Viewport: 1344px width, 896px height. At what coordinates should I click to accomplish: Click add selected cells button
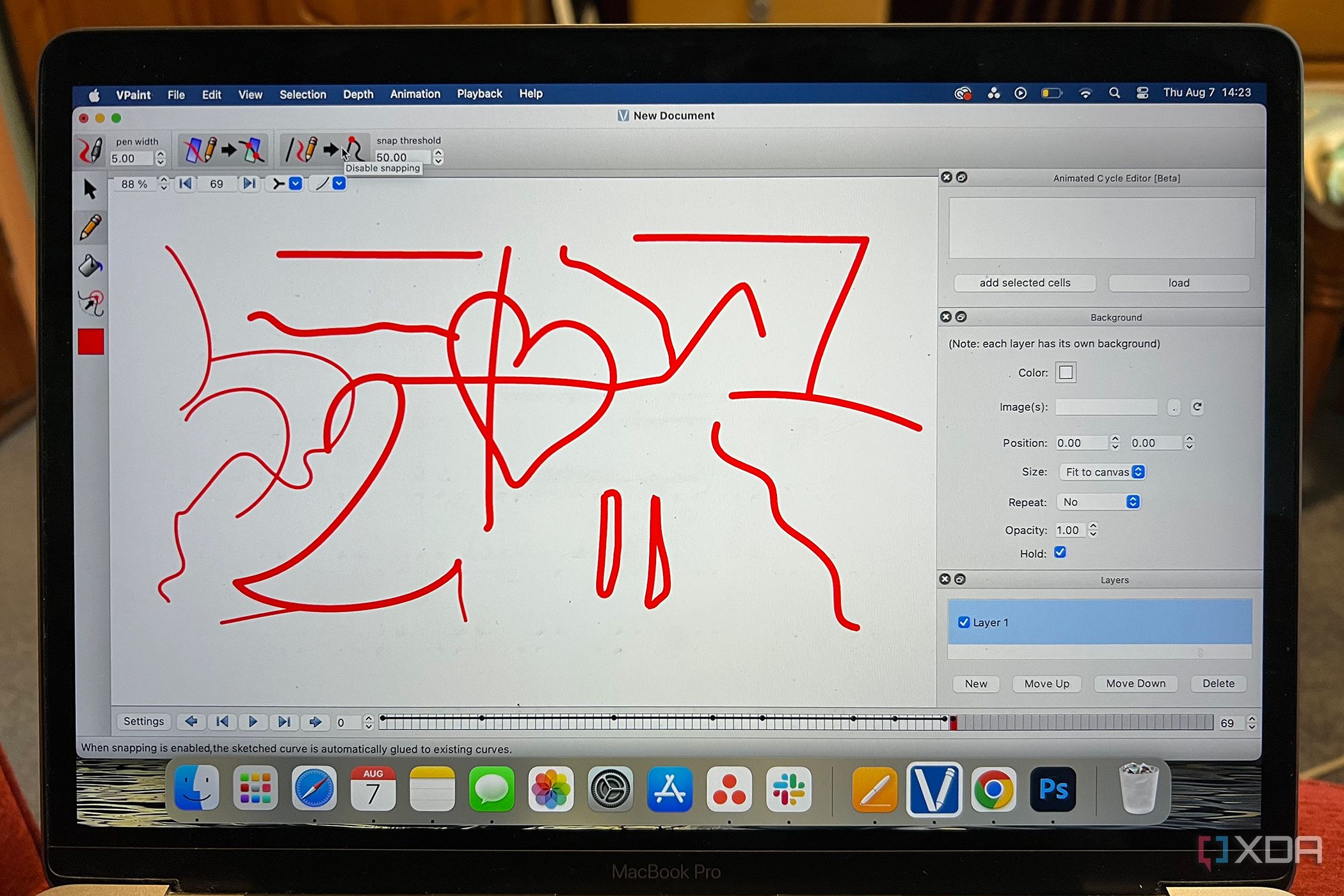[1025, 283]
